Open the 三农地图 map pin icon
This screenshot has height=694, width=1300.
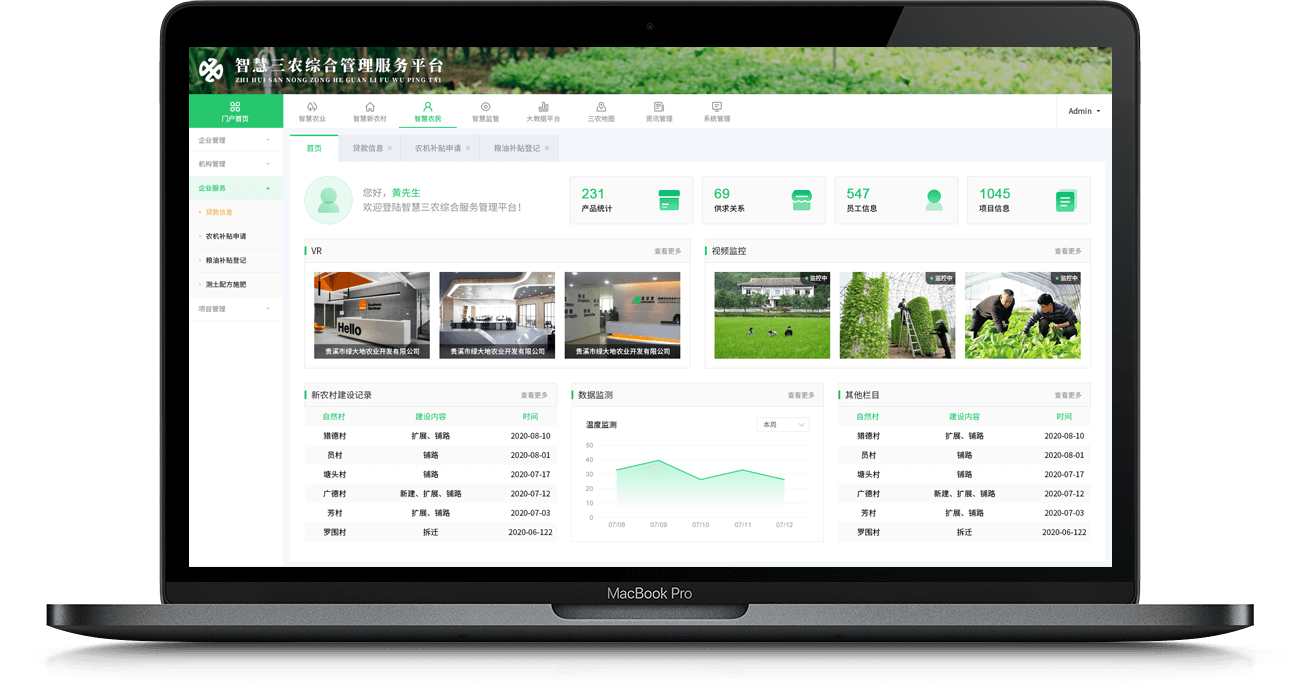(601, 107)
